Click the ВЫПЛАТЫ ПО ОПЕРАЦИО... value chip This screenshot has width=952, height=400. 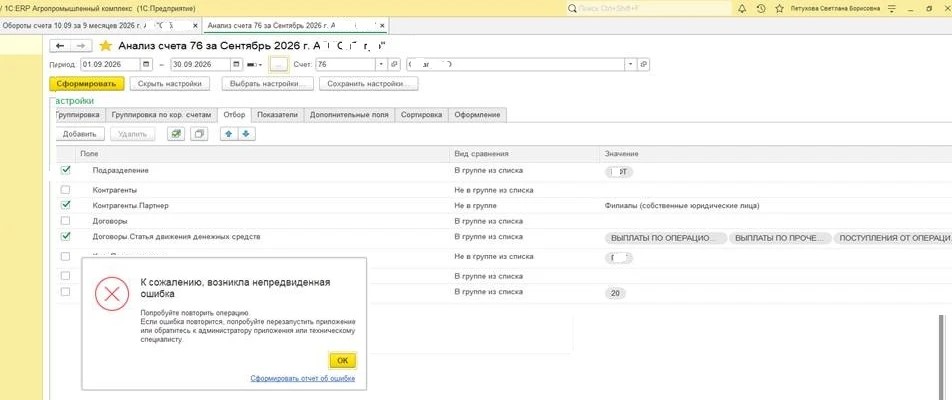665,239
